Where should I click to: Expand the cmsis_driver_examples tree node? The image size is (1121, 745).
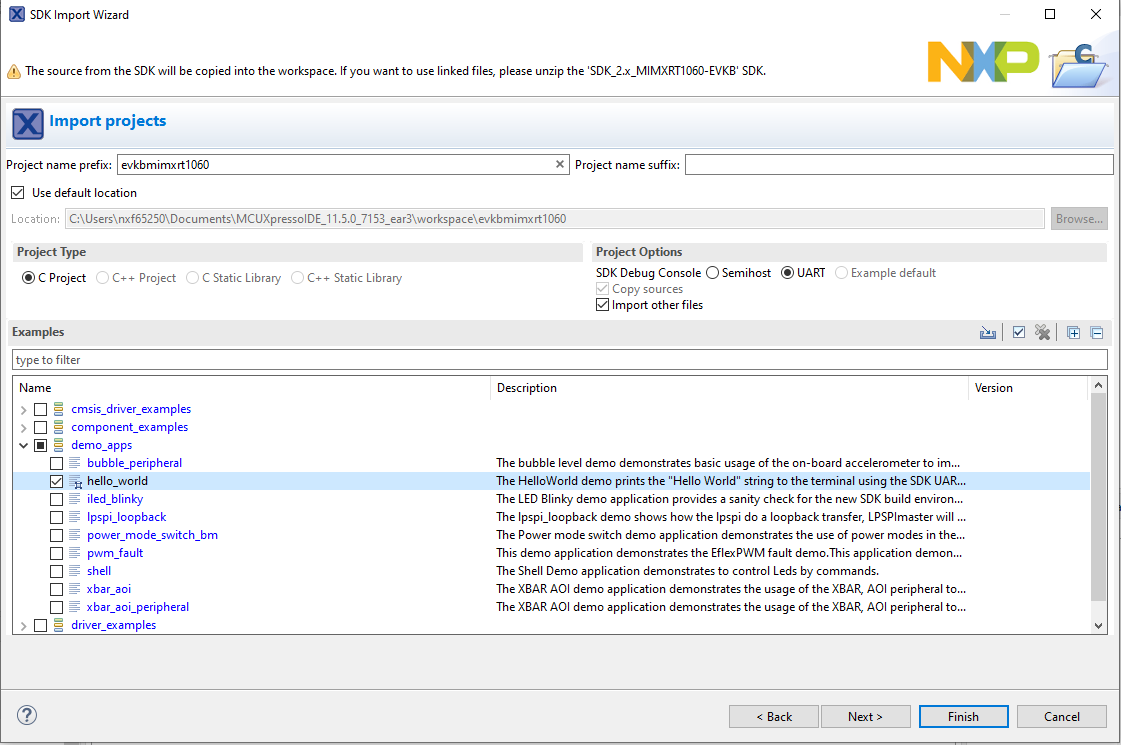click(x=24, y=409)
